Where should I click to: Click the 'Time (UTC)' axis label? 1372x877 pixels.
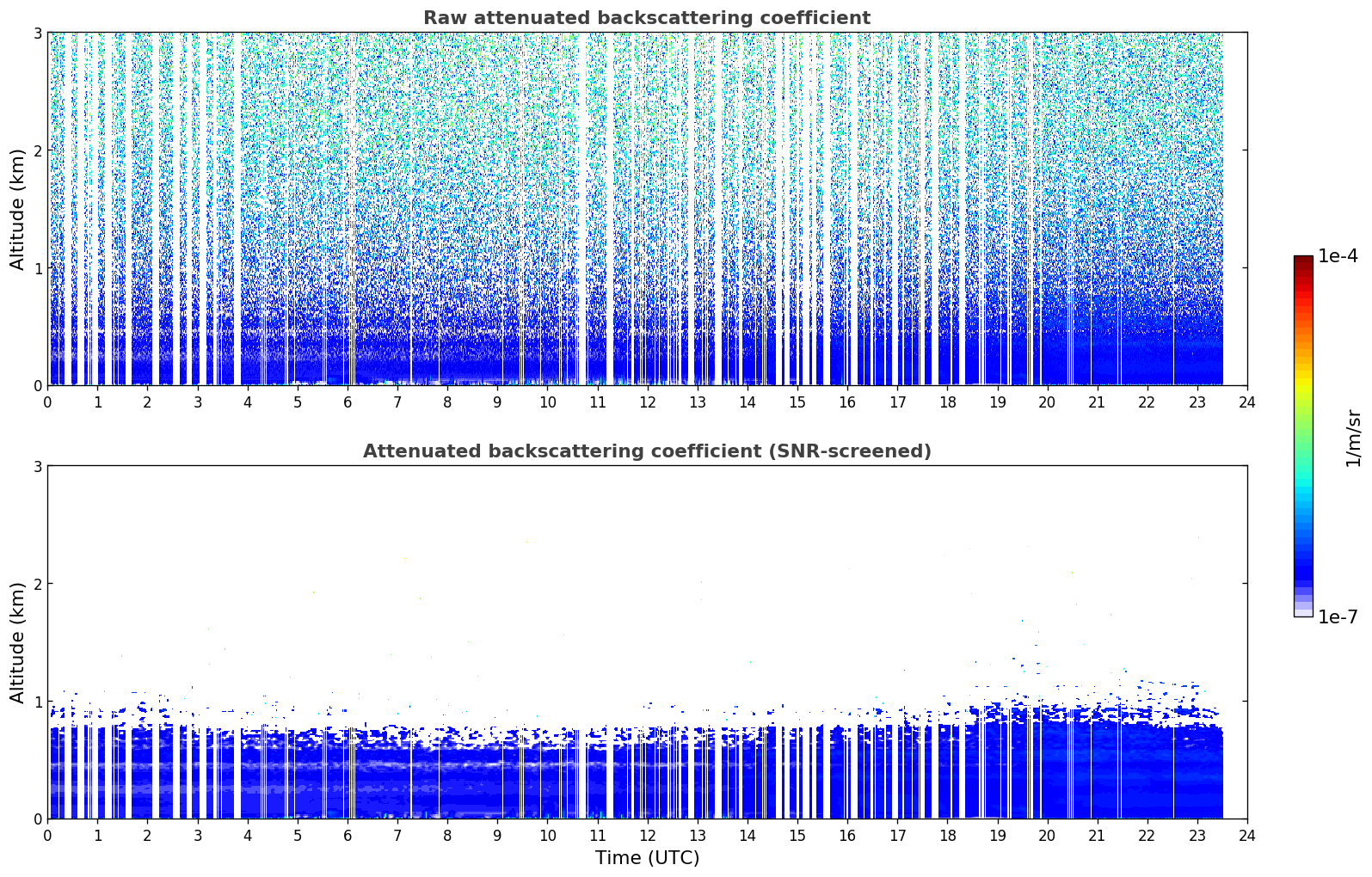click(x=647, y=858)
